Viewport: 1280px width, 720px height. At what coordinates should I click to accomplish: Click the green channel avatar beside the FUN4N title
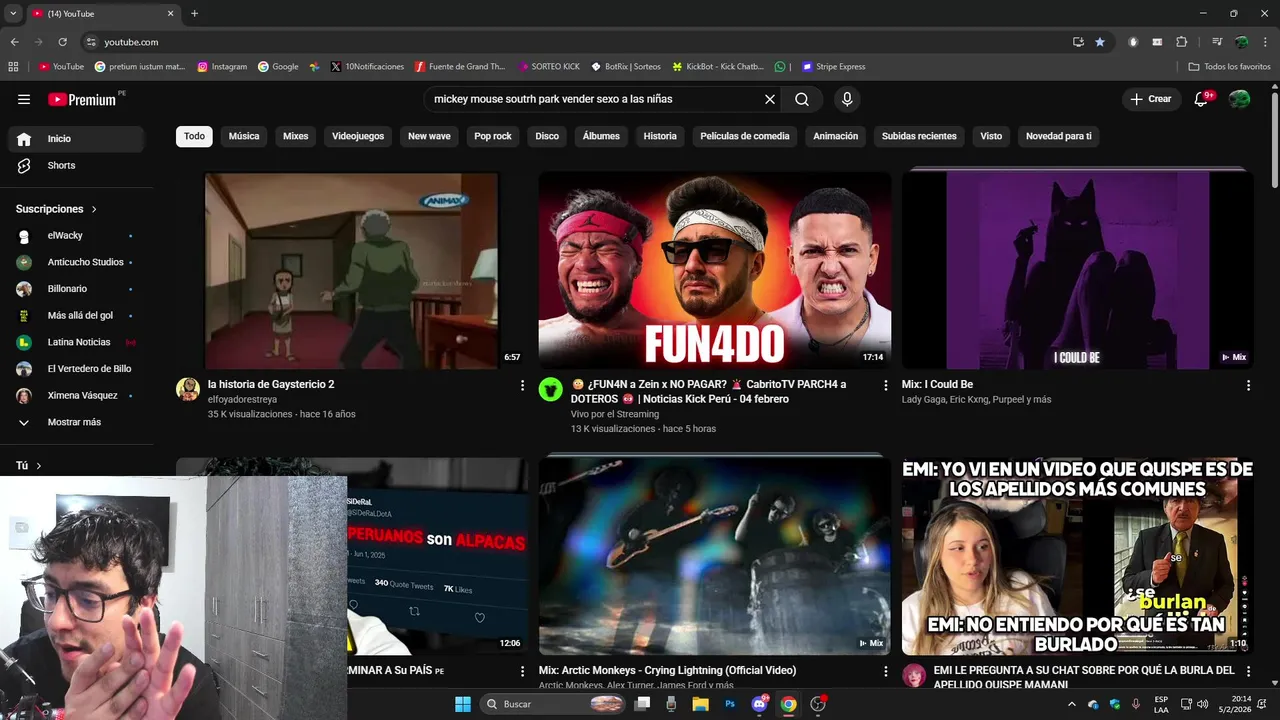pyautogui.click(x=551, y=389)
